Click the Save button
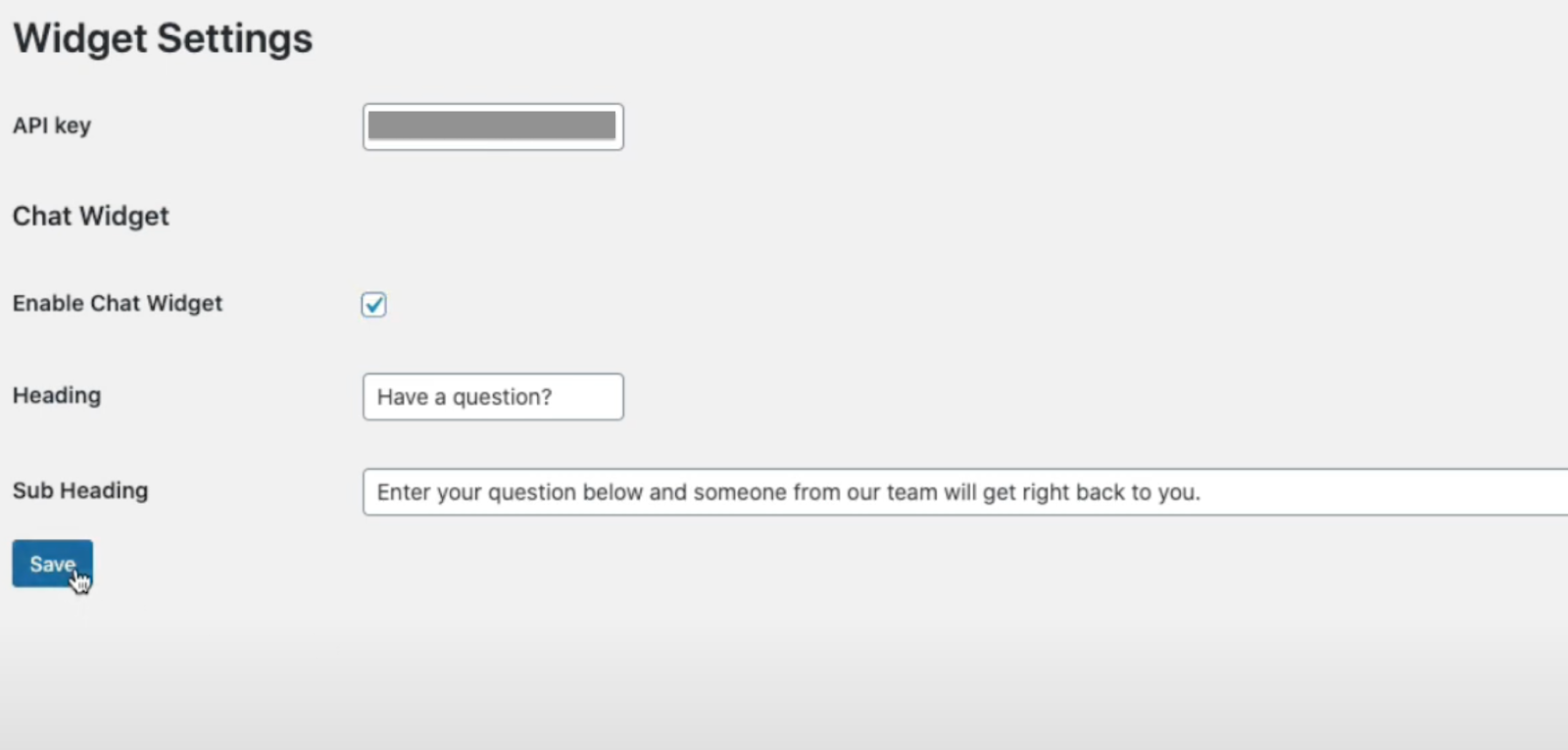 [x=52, y=564]
